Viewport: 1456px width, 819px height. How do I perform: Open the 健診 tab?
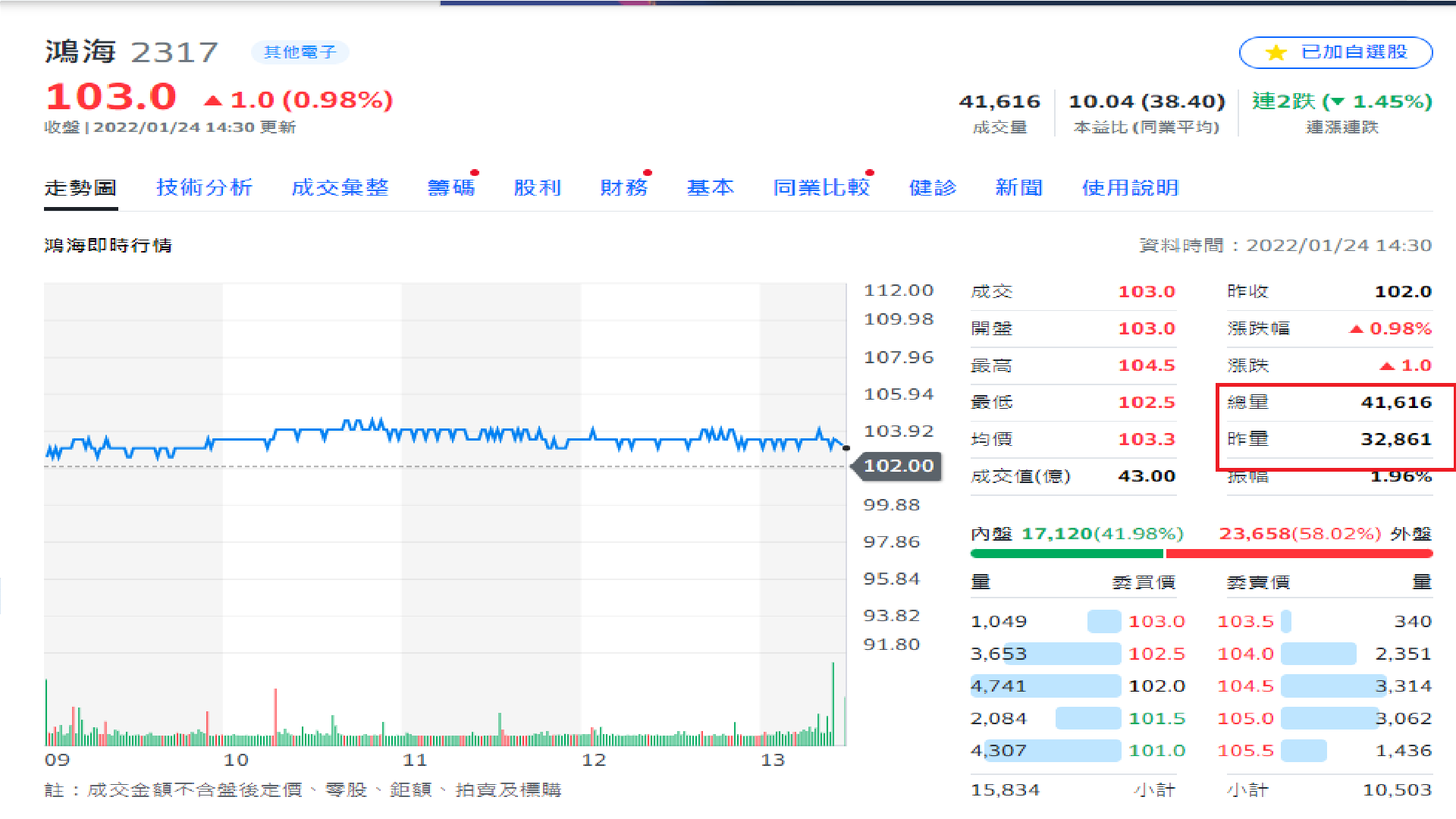click(x=933, y=187)
